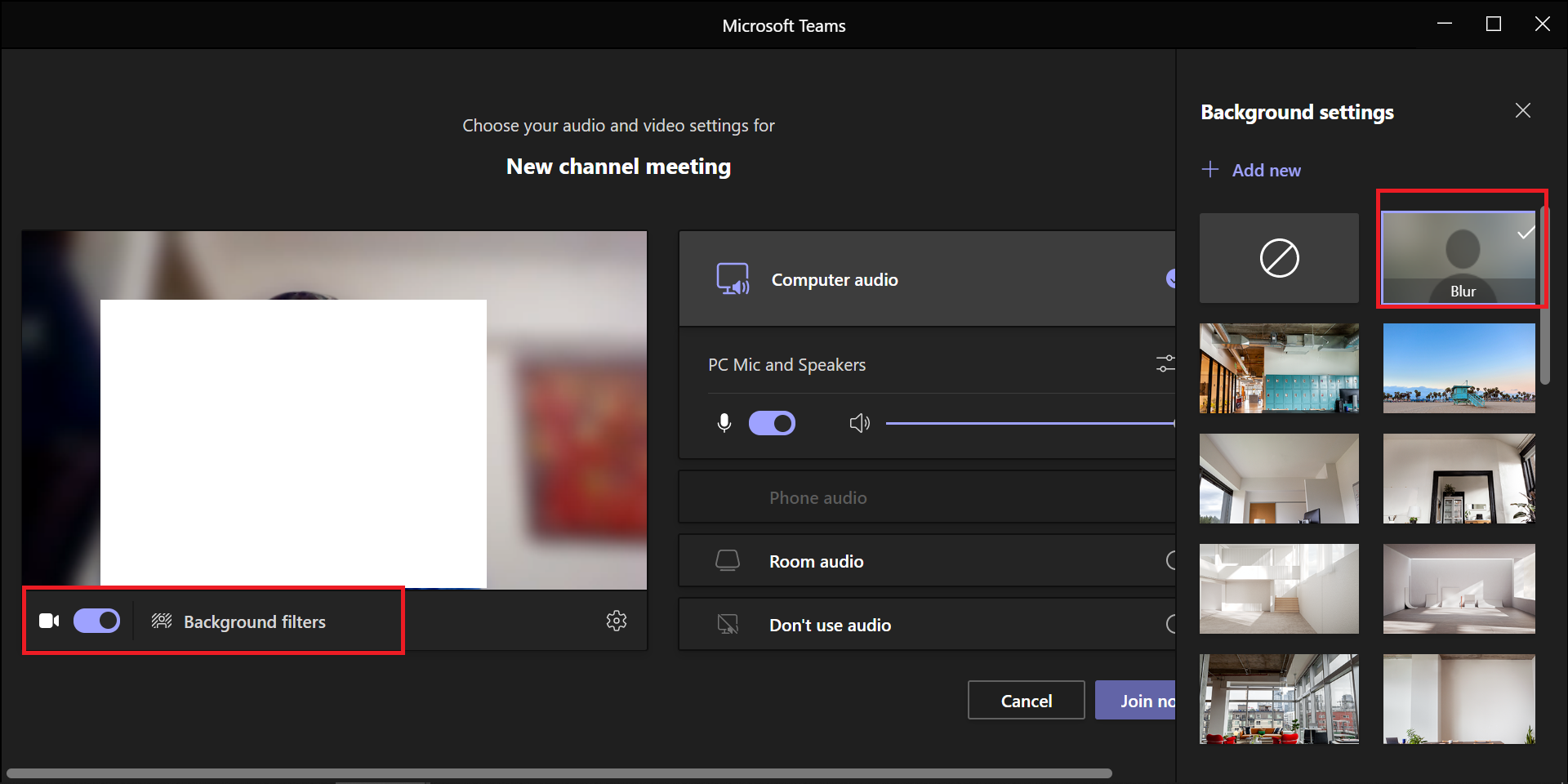Click the plus icon beside Add new

click(x=1210, y=169)
